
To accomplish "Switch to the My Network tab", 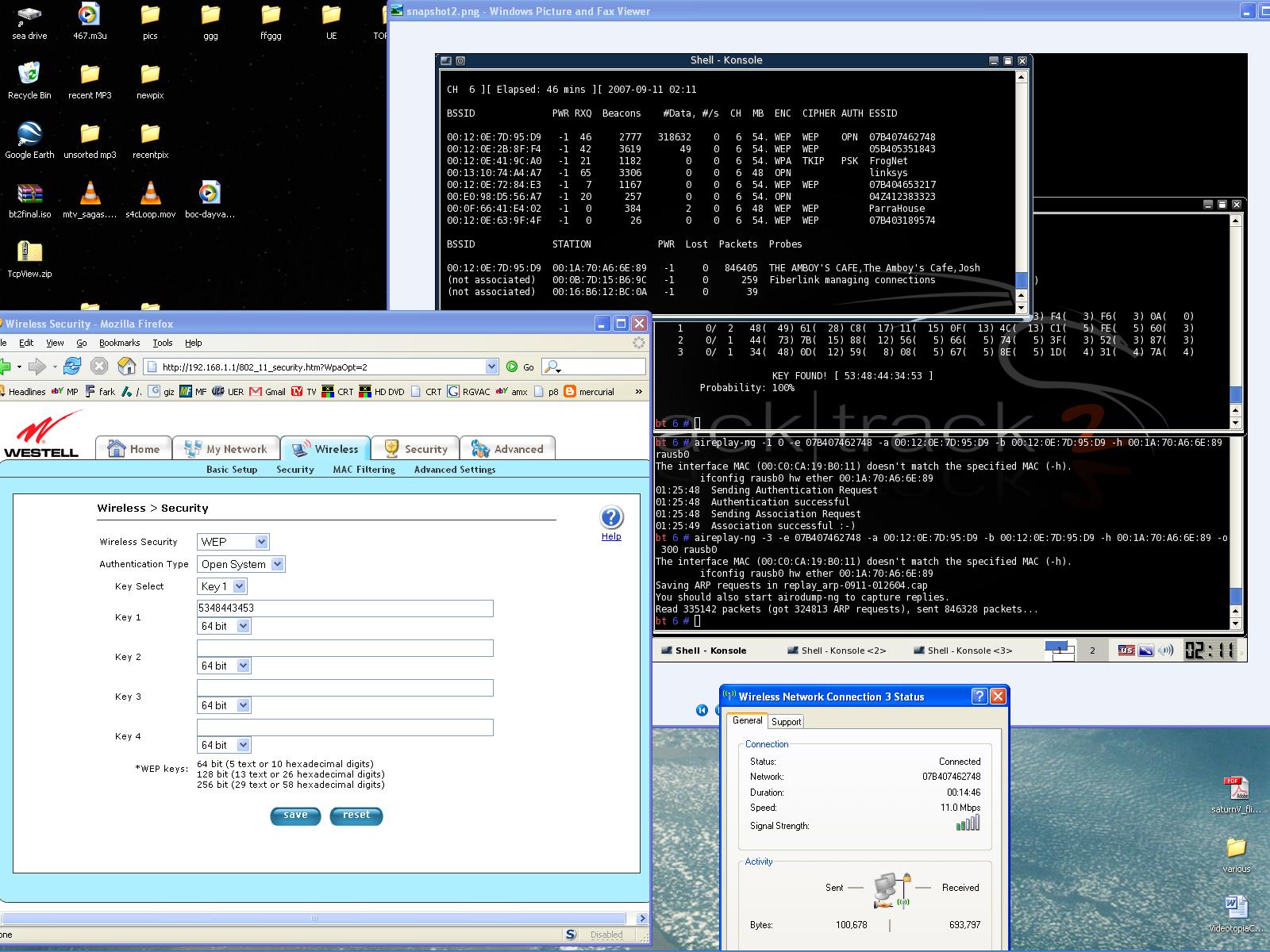I will pyautogui.click(x=226, y=448).
